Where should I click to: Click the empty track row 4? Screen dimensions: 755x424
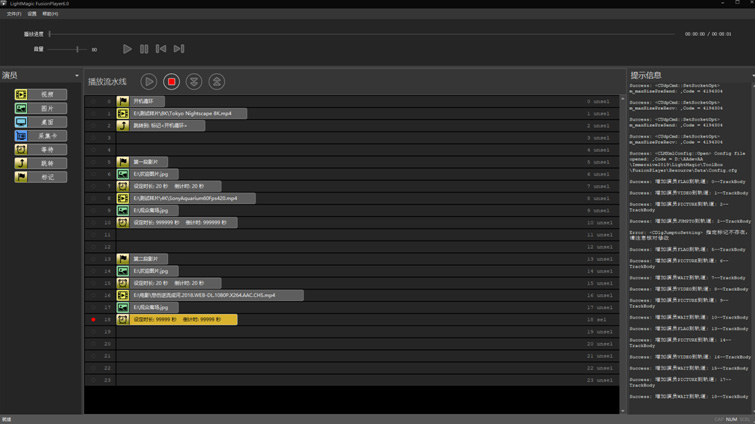point(367,150)
